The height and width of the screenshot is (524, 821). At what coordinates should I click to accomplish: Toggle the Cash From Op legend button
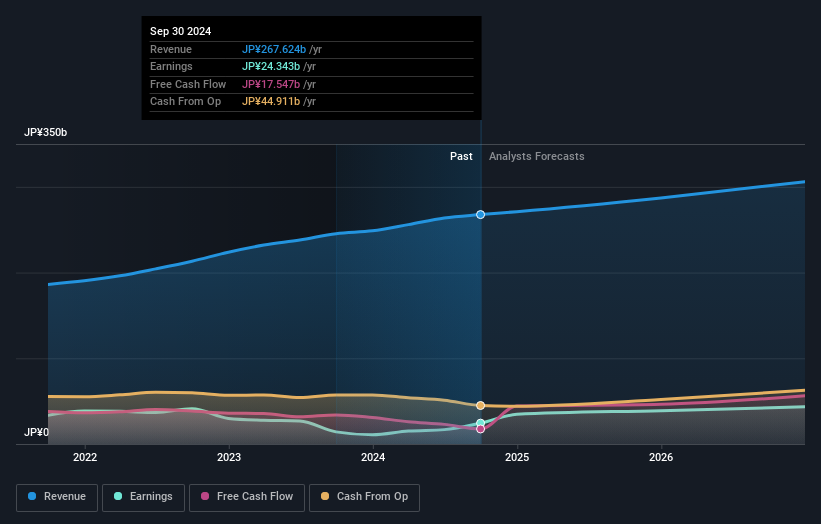coord(364,497)
